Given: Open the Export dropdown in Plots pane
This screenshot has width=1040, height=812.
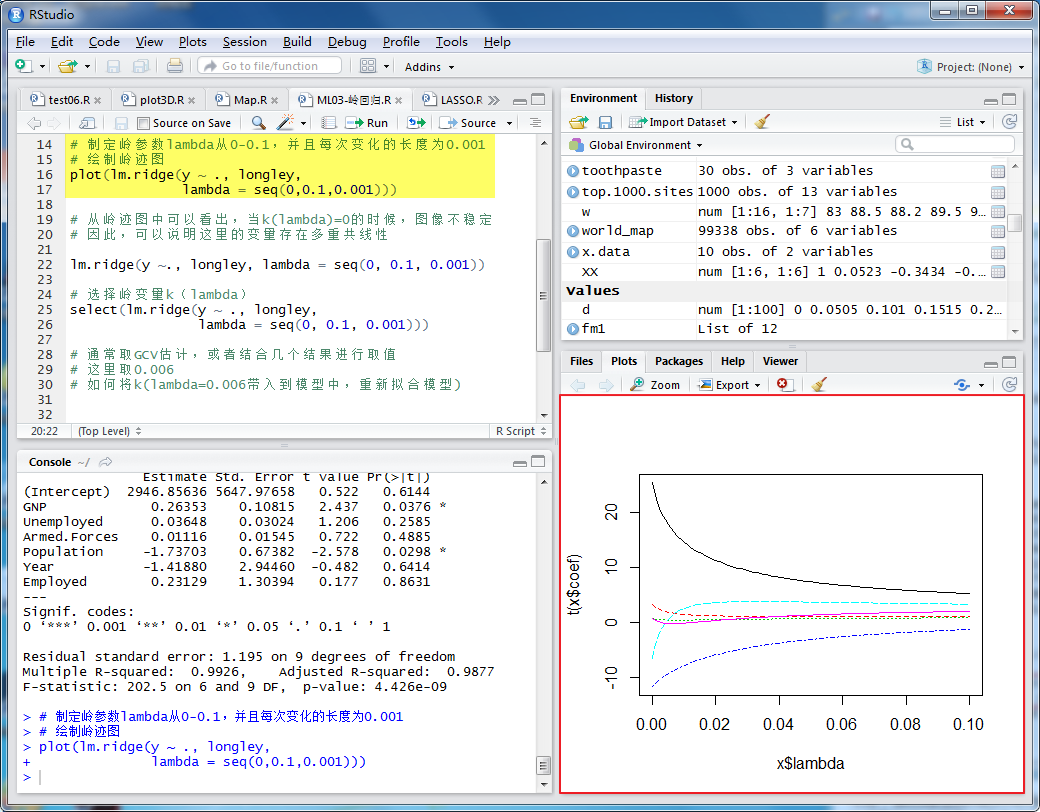Looking at the screenshot, I should 729,385.
